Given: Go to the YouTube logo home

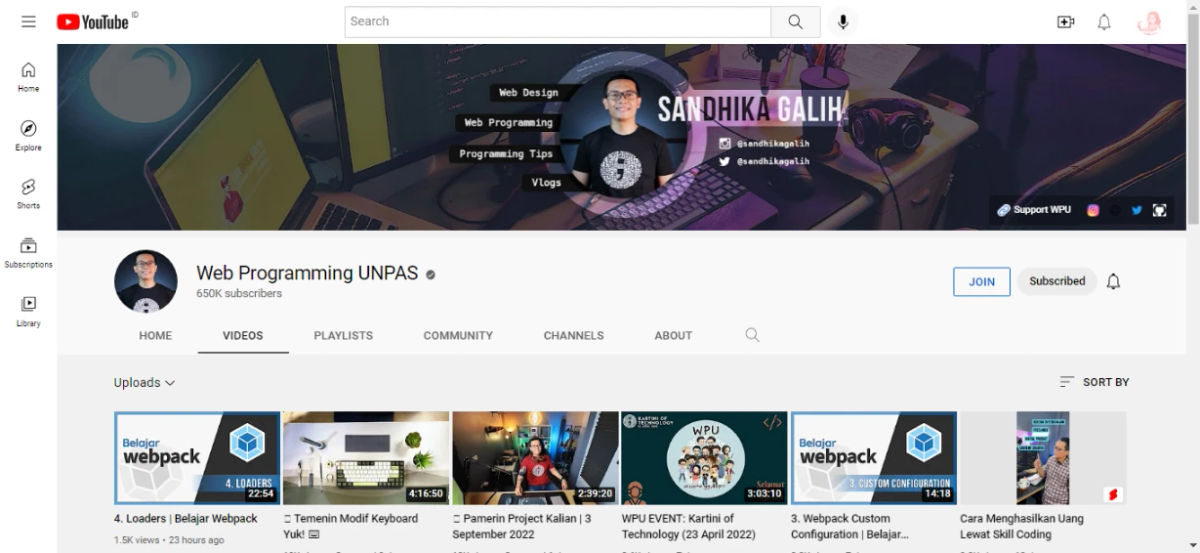Looking at the screenshot, I should pyautogui.click(x=92, y=22).
